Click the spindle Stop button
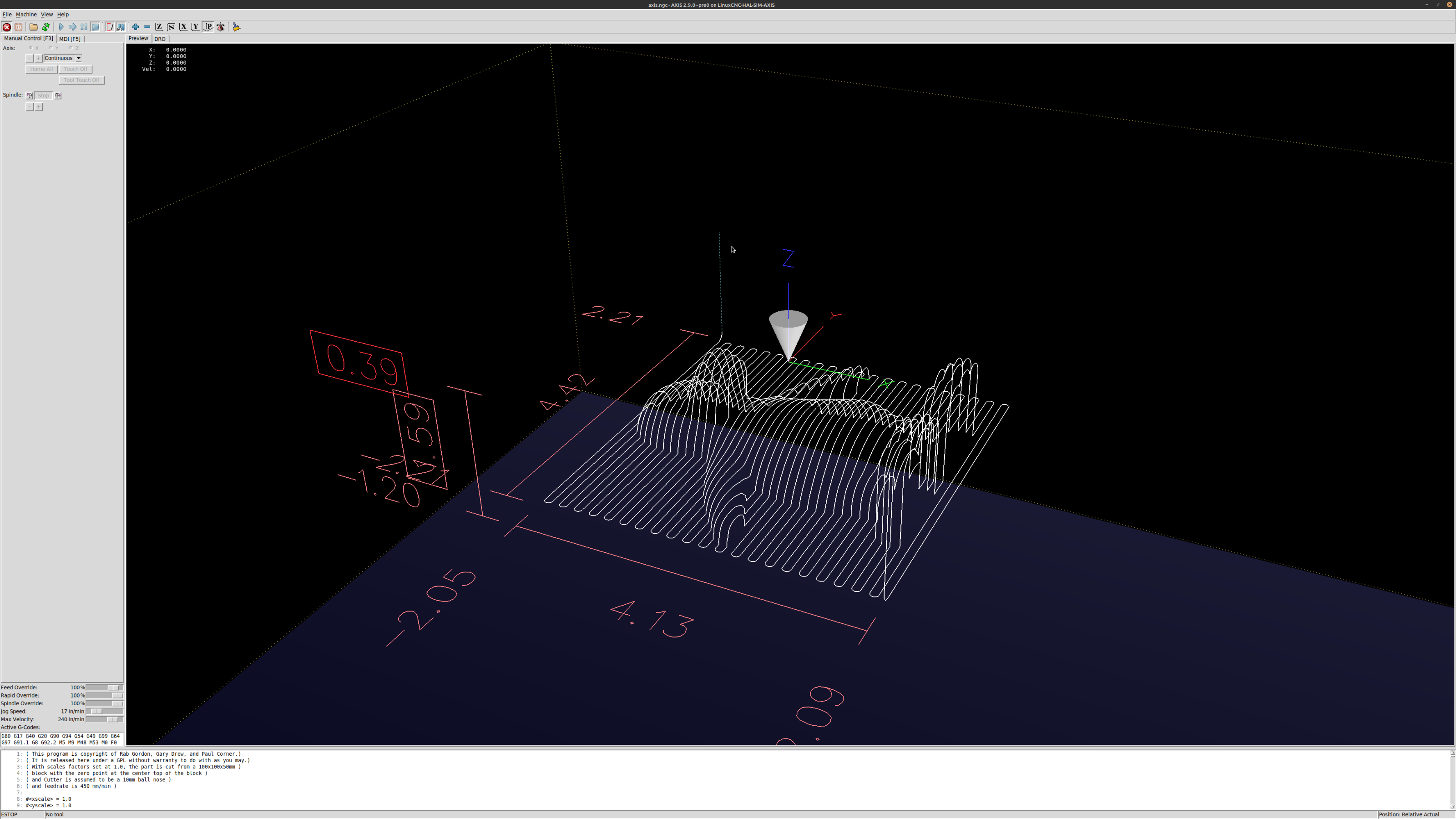This screenshot has height=819, width=1456. [44, 96]
